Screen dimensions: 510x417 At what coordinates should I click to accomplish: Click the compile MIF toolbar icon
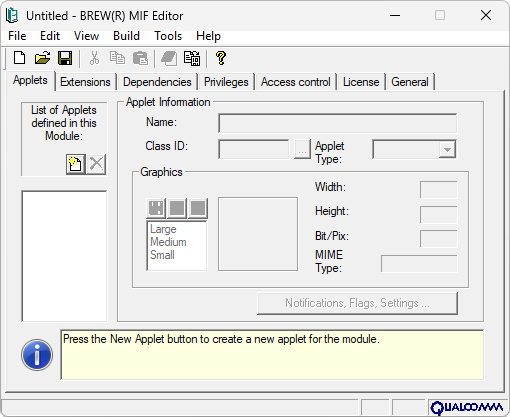pos(192,58)
